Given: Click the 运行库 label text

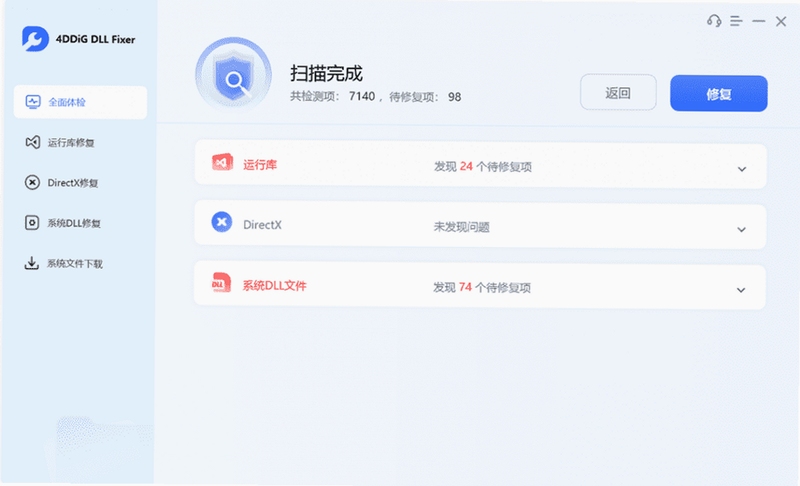Looking at the screenshot, I should tap(260, 165).
